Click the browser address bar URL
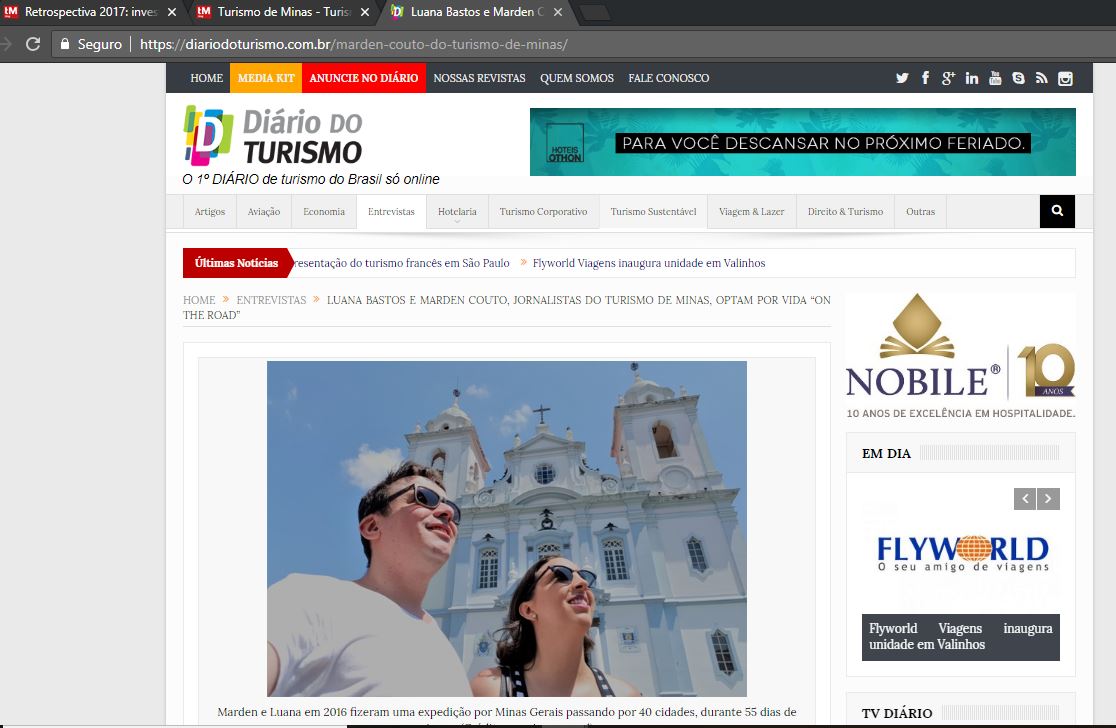The height and width of the screenshot is (728, 1116). [x=354, y=44]
